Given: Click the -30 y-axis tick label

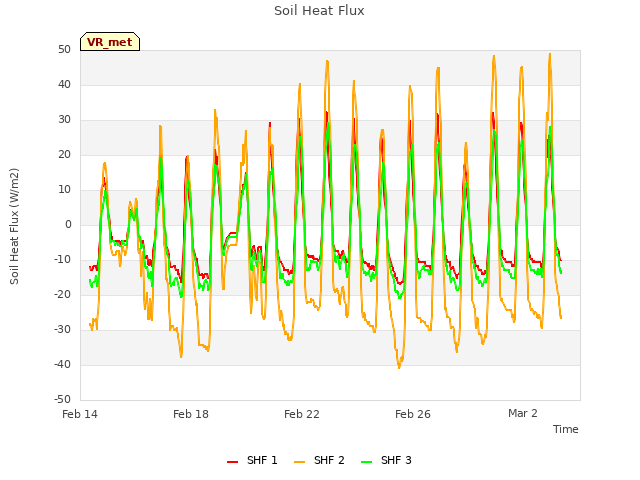Looking at the screenshot, I should click(63, 329).
